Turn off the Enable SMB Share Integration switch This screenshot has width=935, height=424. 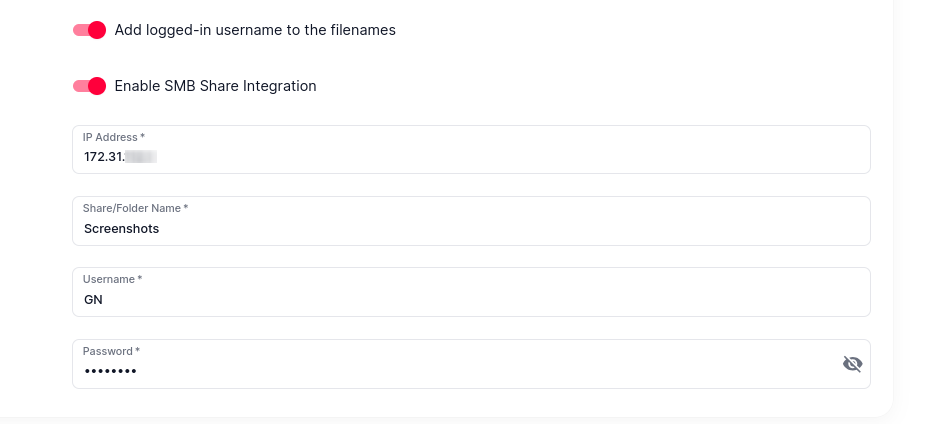pos(89,86)
